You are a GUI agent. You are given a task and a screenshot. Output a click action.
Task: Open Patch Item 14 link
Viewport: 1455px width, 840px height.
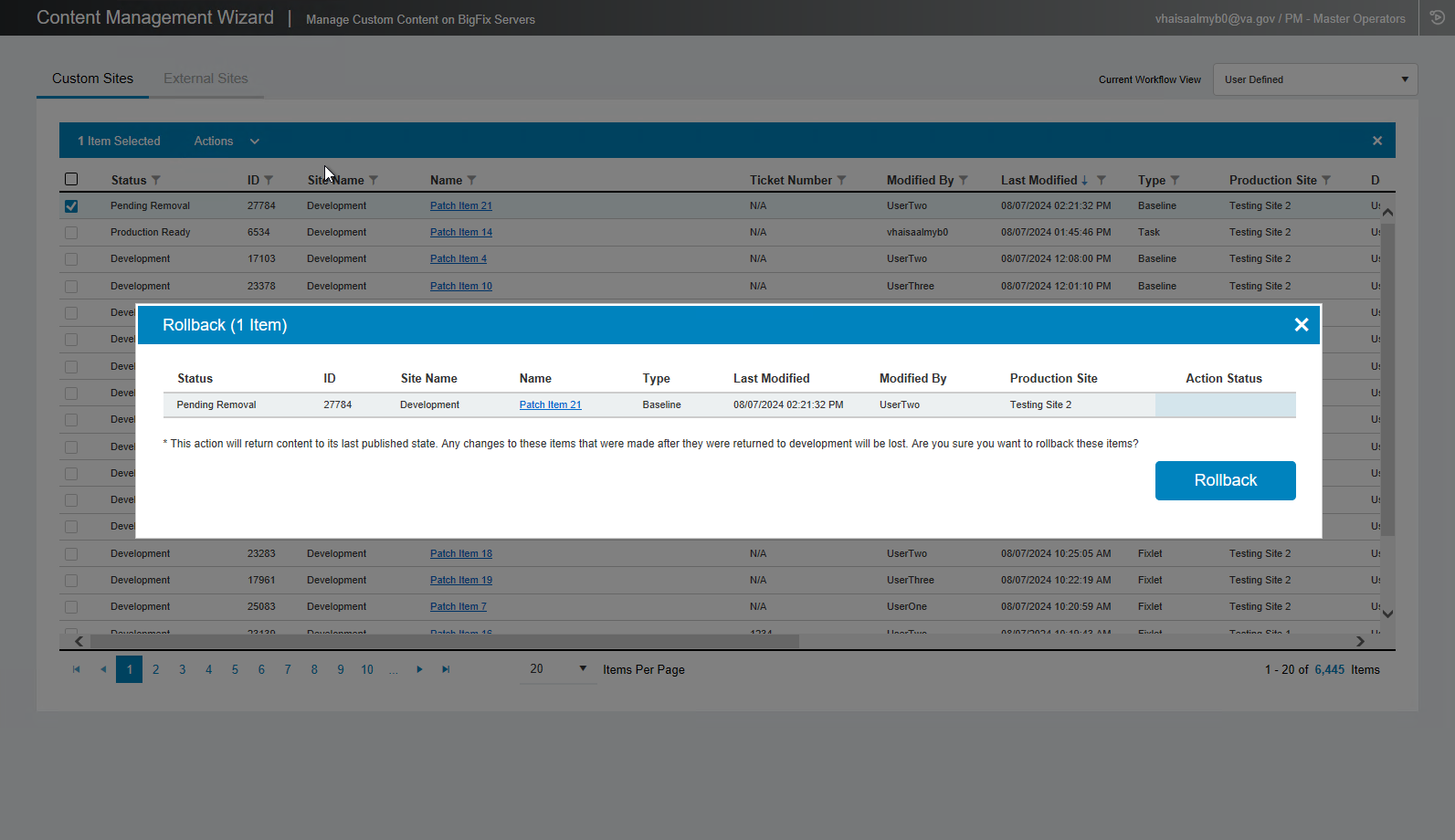point(460,232)
